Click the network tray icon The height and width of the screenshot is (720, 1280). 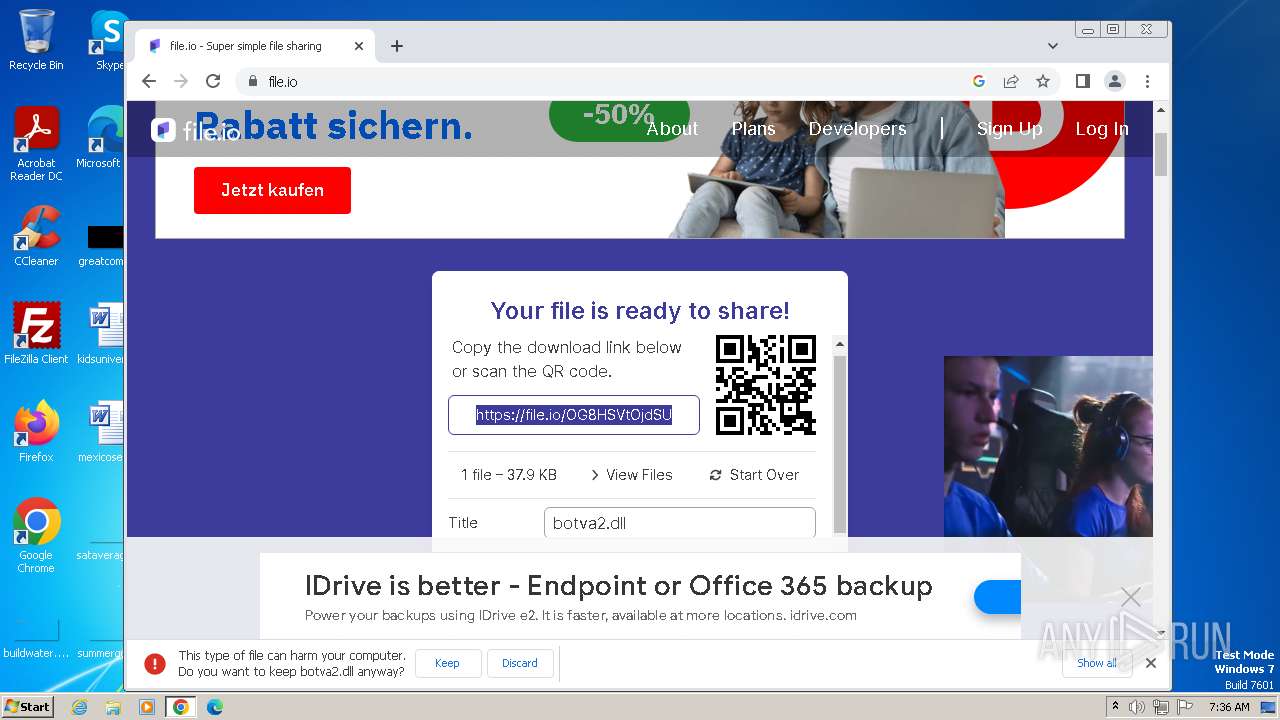pyautogui.click(x=1160, y=707)
